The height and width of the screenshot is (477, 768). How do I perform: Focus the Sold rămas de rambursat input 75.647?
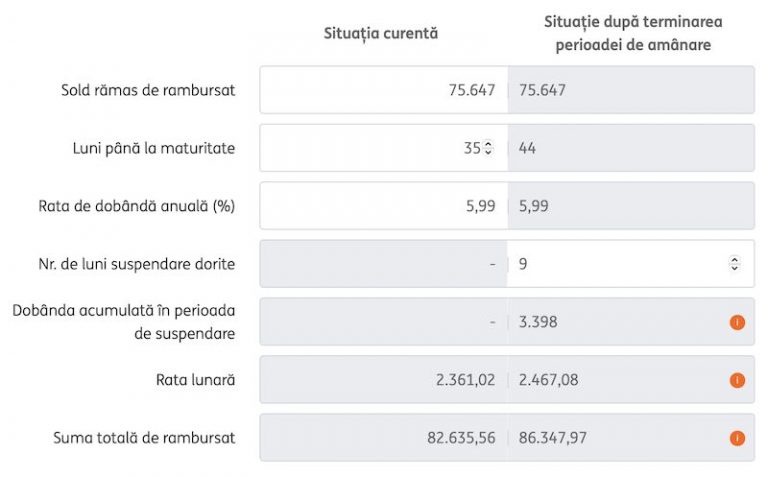[384, 90]
